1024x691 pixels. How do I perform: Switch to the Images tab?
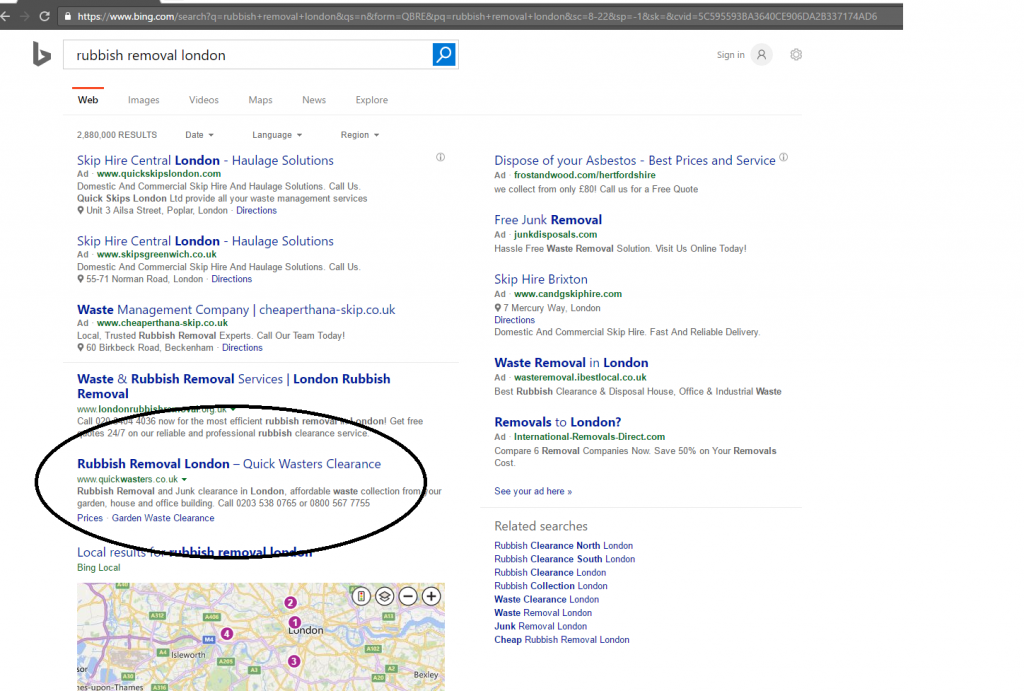pos(144,100)
